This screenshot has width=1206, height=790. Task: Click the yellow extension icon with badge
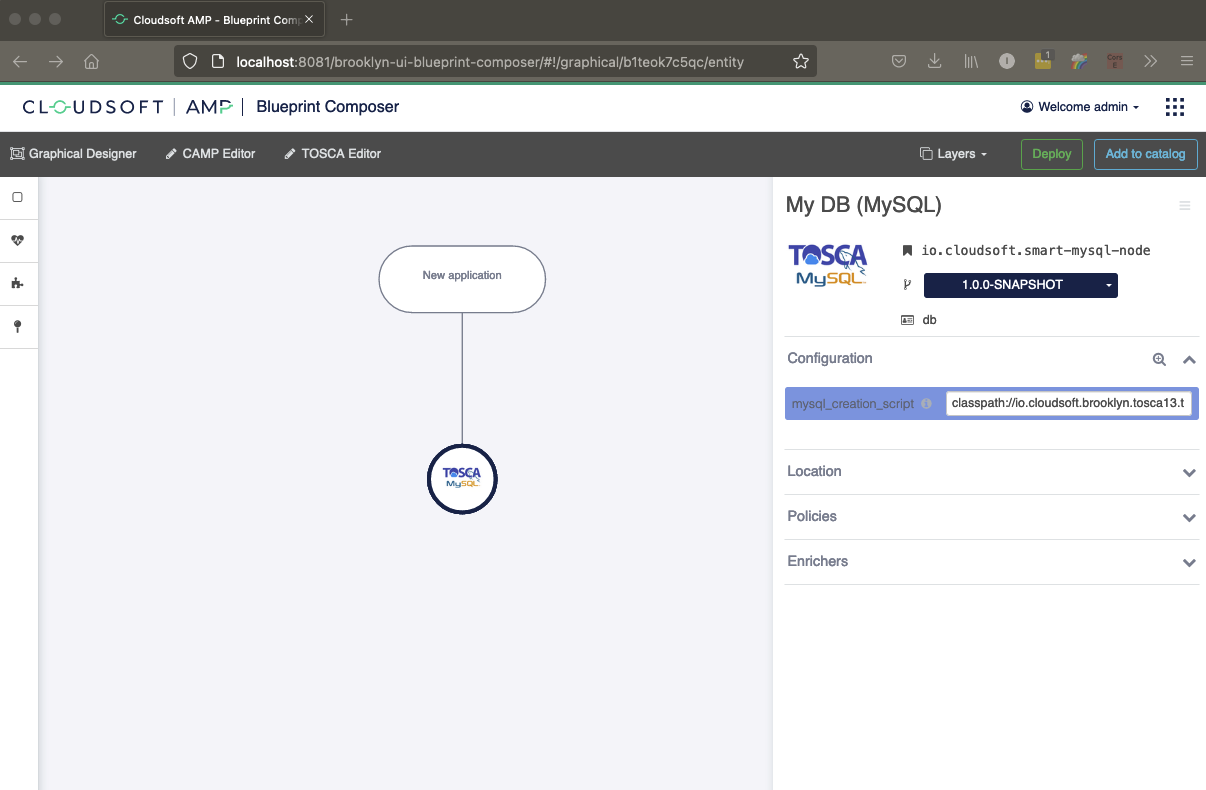click(x=1043, y=61)
